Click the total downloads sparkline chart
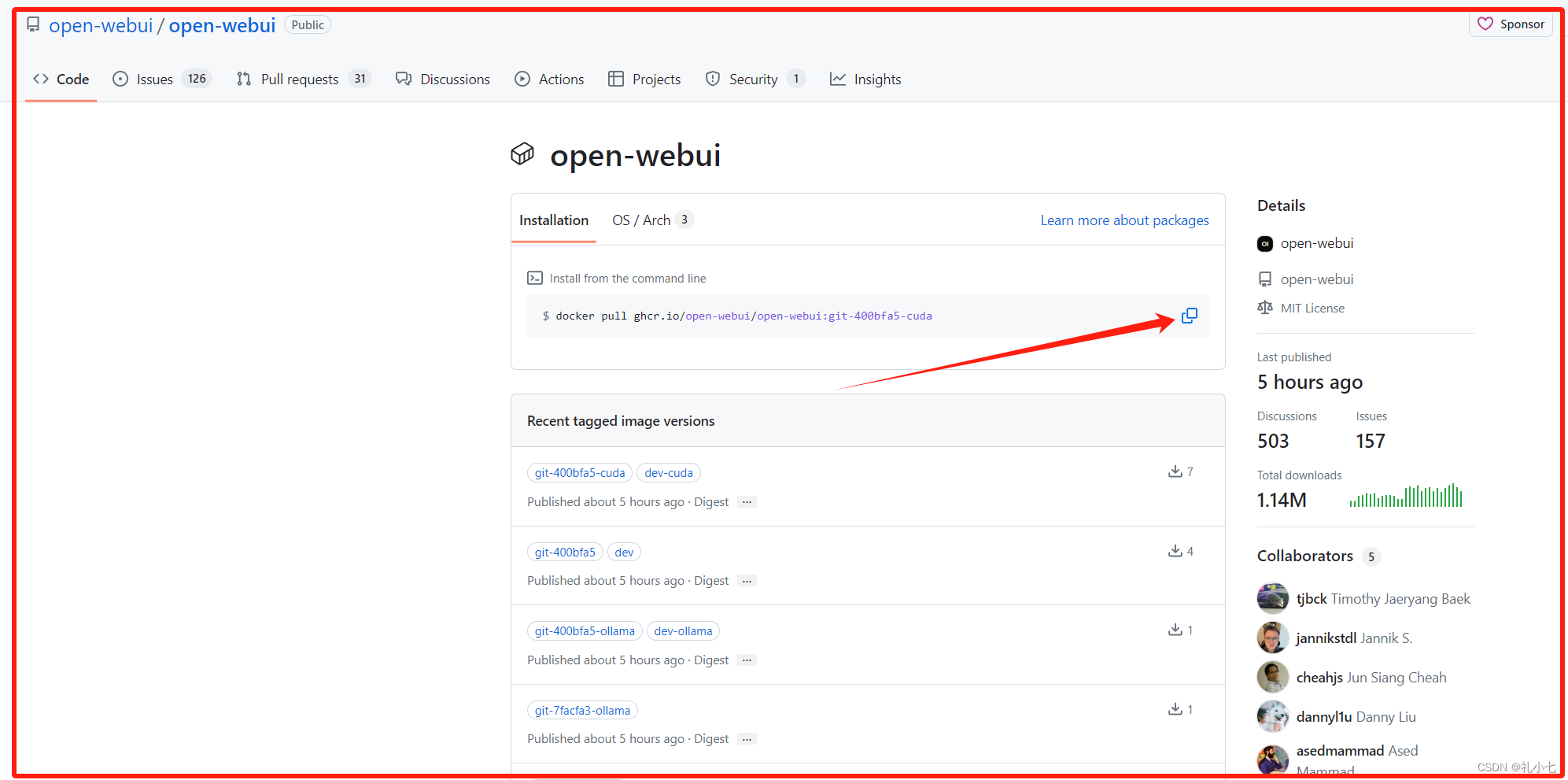Screen dimensions: 1568x780 point(1405,496)
